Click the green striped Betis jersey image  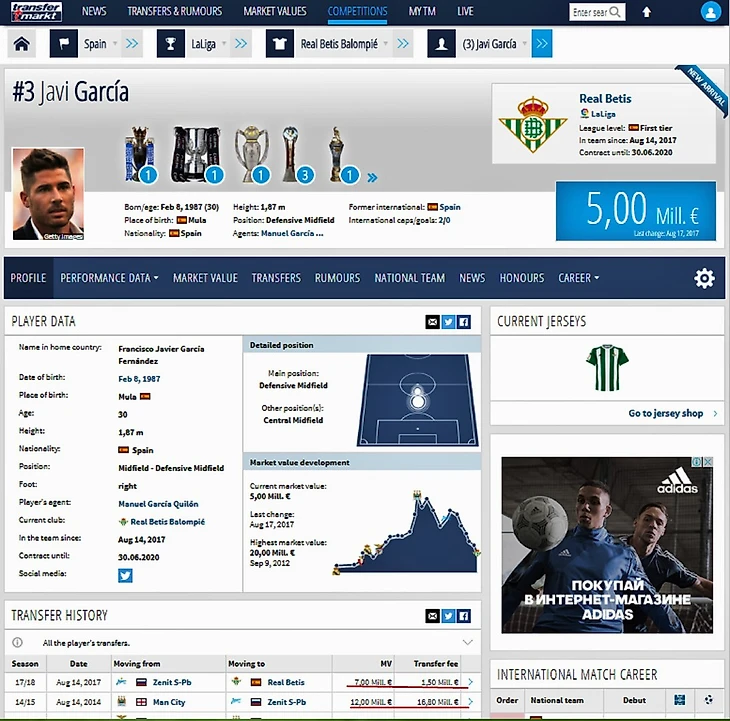607,367
